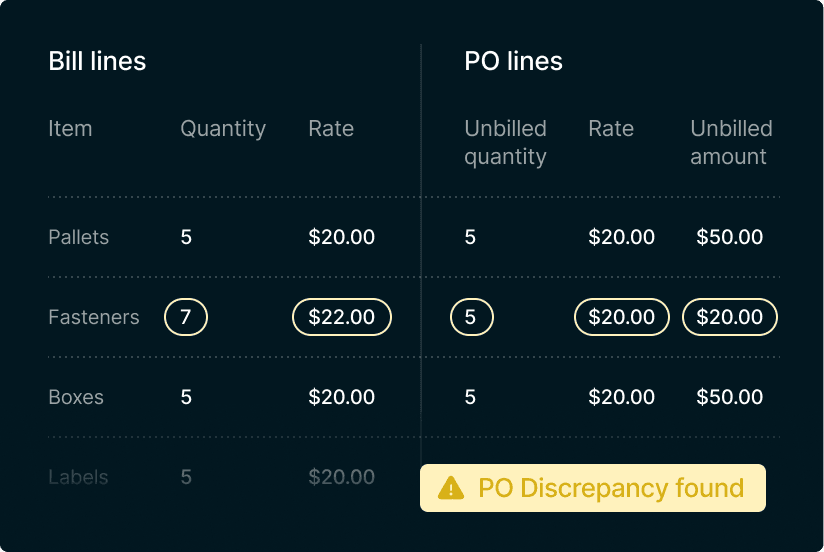This screenshot has height=552, width=824.
Task: Click the Unbilled amount column header
Action: pos(731,142)
